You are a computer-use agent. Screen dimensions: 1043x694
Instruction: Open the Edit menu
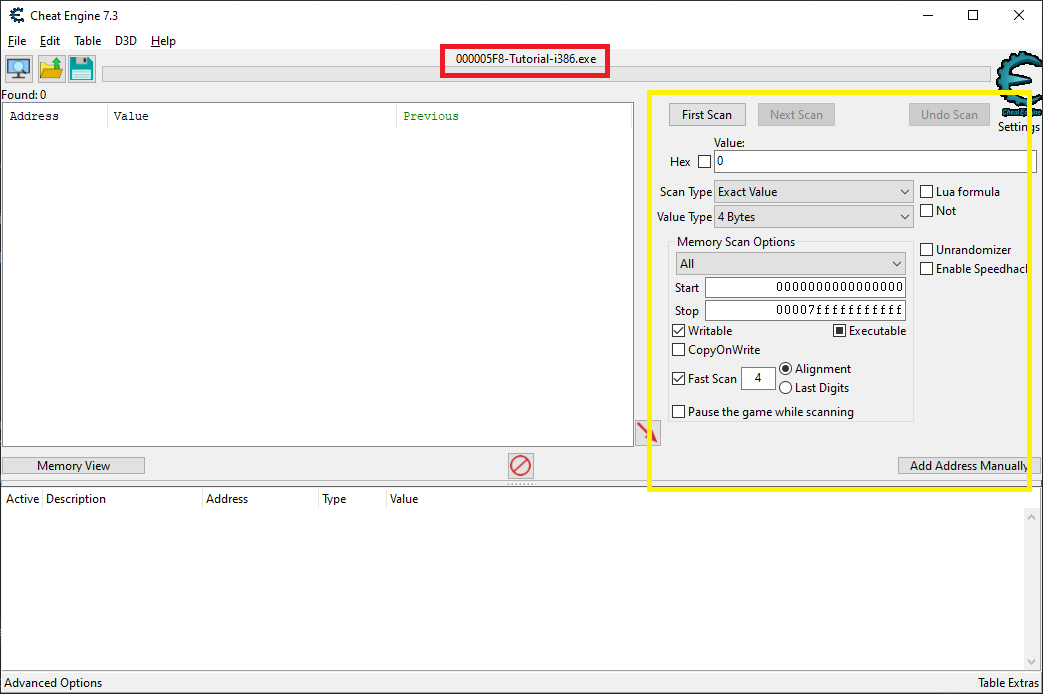click(x=50, y=41)
